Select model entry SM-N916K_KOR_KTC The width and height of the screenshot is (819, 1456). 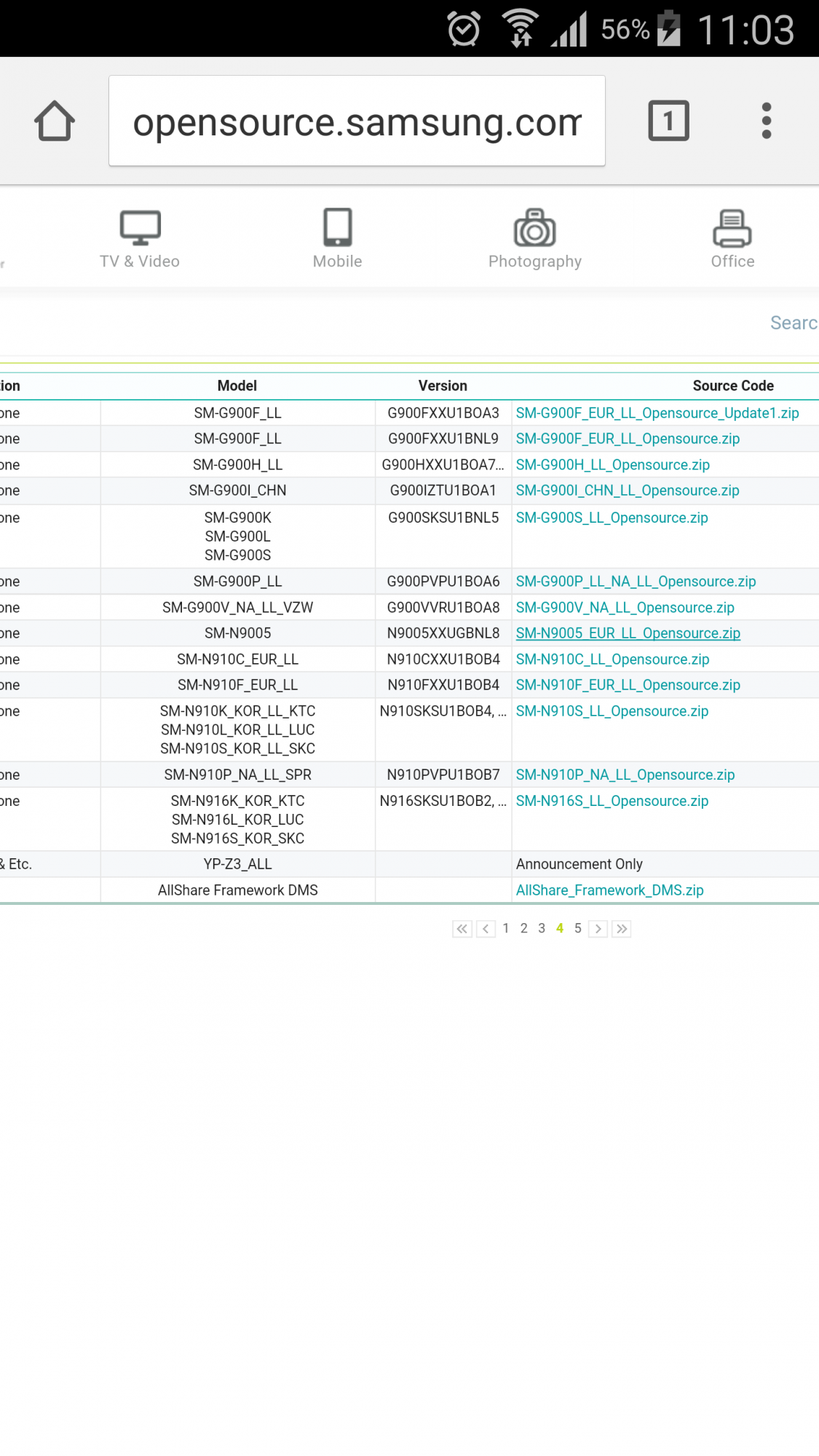237,802
